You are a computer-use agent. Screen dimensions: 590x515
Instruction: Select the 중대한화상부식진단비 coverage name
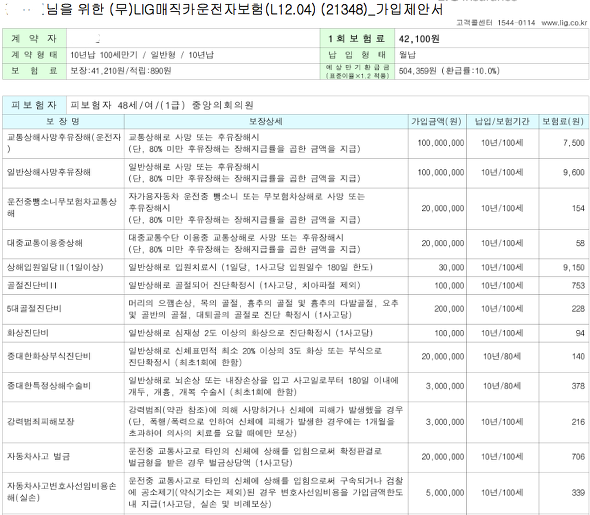click(49, 356)
